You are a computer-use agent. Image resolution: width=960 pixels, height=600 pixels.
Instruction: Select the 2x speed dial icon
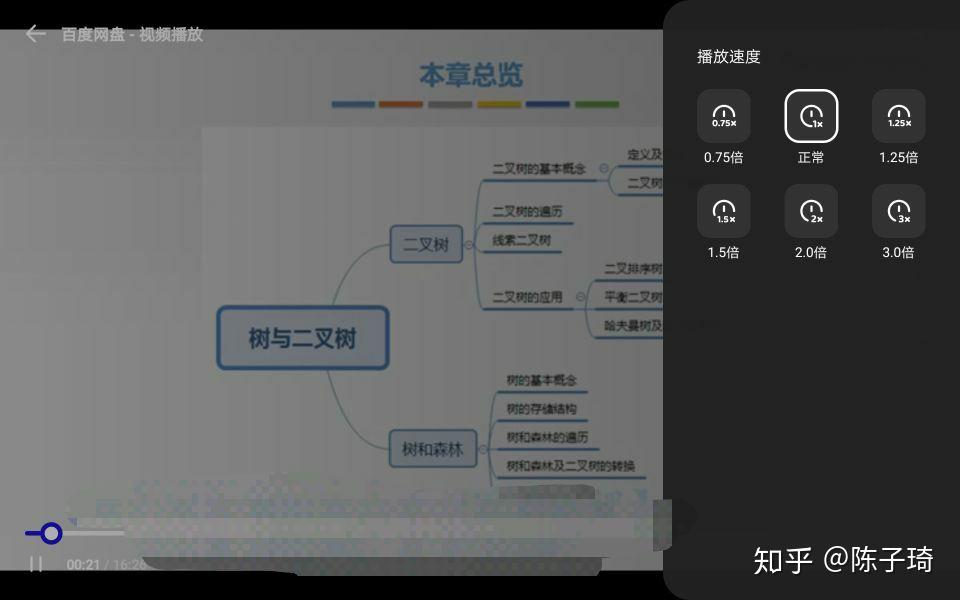[x=810, y=213]
